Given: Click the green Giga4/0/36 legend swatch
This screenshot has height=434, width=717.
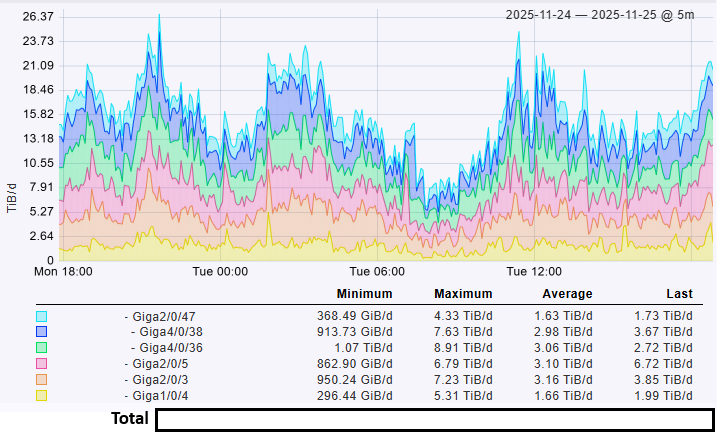Looking at the screenshot, I should (x=41, y=347).
